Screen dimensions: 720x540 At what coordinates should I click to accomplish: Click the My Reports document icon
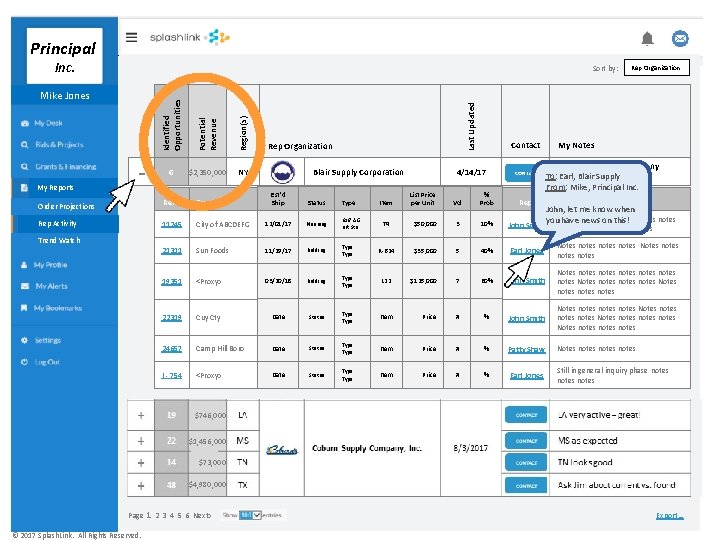pos(24,187)
